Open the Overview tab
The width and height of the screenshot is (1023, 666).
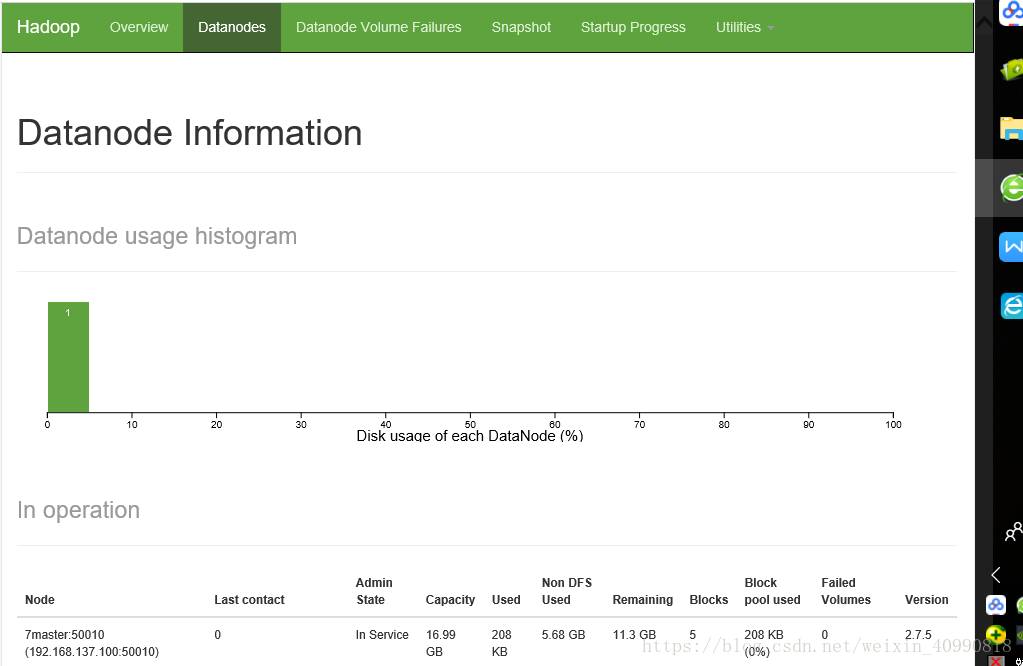(x=139, y=27)
